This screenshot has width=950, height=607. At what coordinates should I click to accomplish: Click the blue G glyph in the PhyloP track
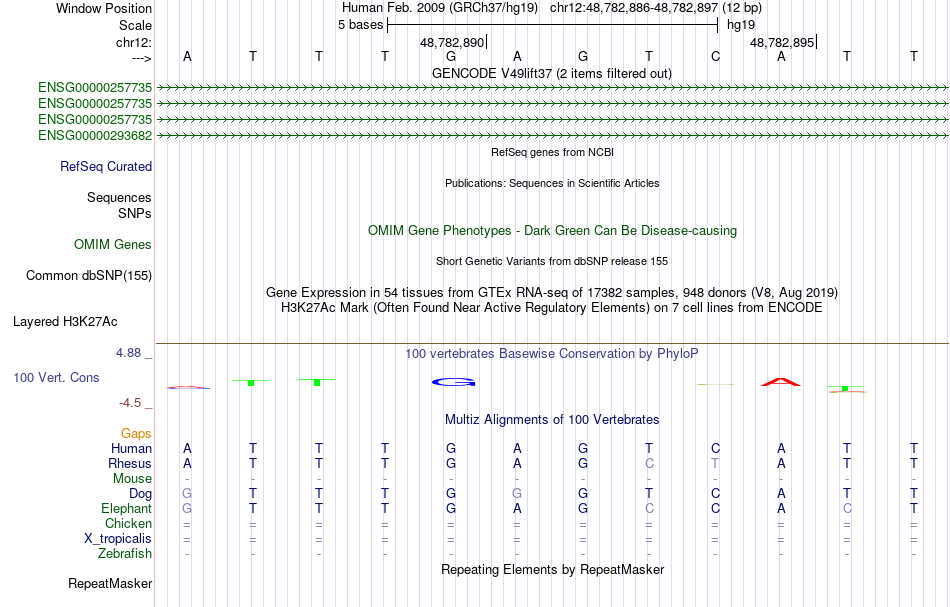coord(453,382)
